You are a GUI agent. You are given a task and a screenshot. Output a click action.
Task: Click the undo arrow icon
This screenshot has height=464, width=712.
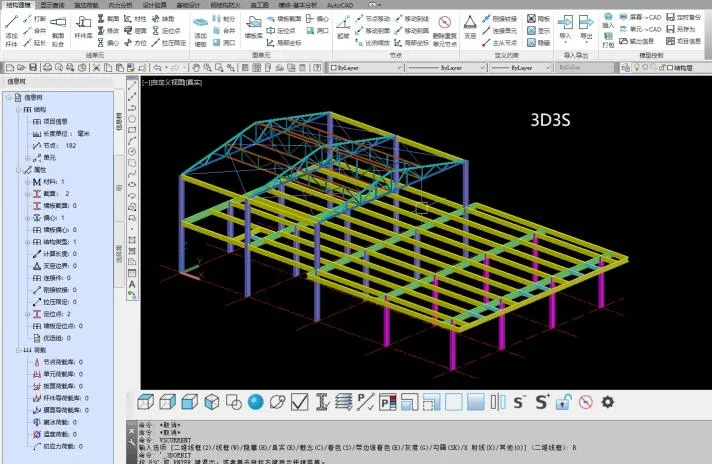point(157,68)
